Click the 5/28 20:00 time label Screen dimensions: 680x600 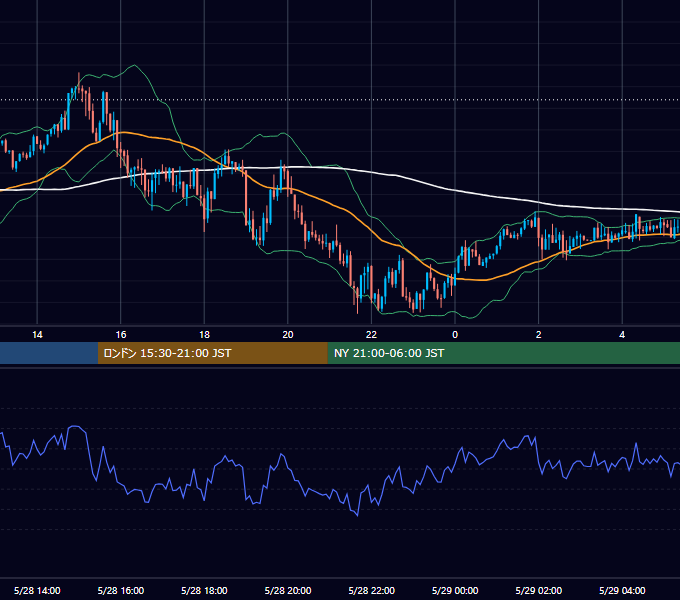point(288,590)
